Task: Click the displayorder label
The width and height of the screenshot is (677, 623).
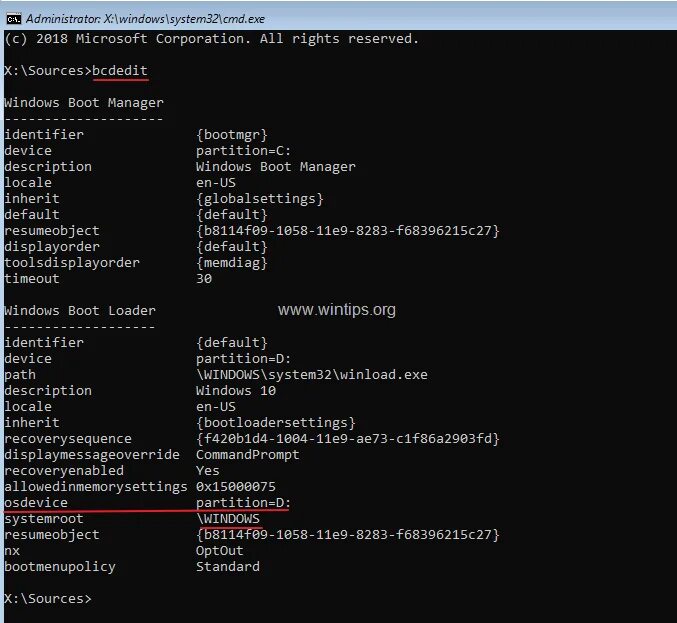Action: point(52,247)
